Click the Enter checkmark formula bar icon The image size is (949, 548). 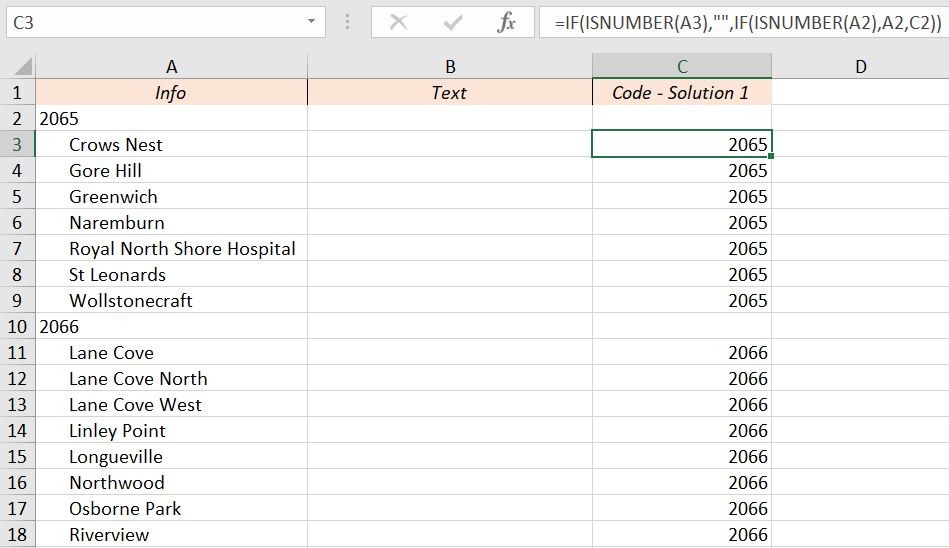point(453,23)
